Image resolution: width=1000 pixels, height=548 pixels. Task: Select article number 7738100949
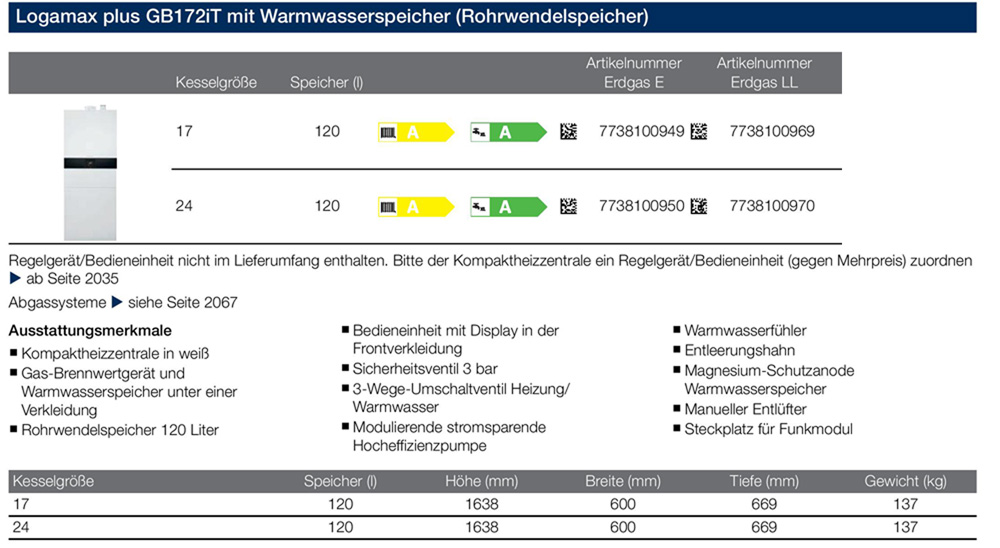641,131
